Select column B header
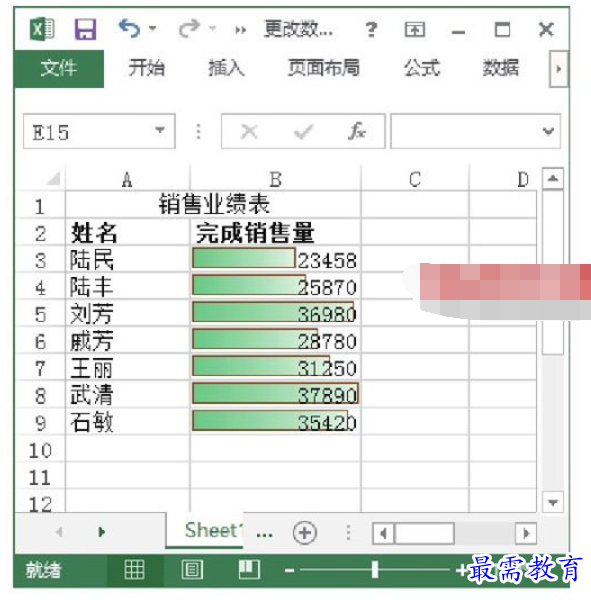This screenshot has height=600, width=591. point(275,179)
